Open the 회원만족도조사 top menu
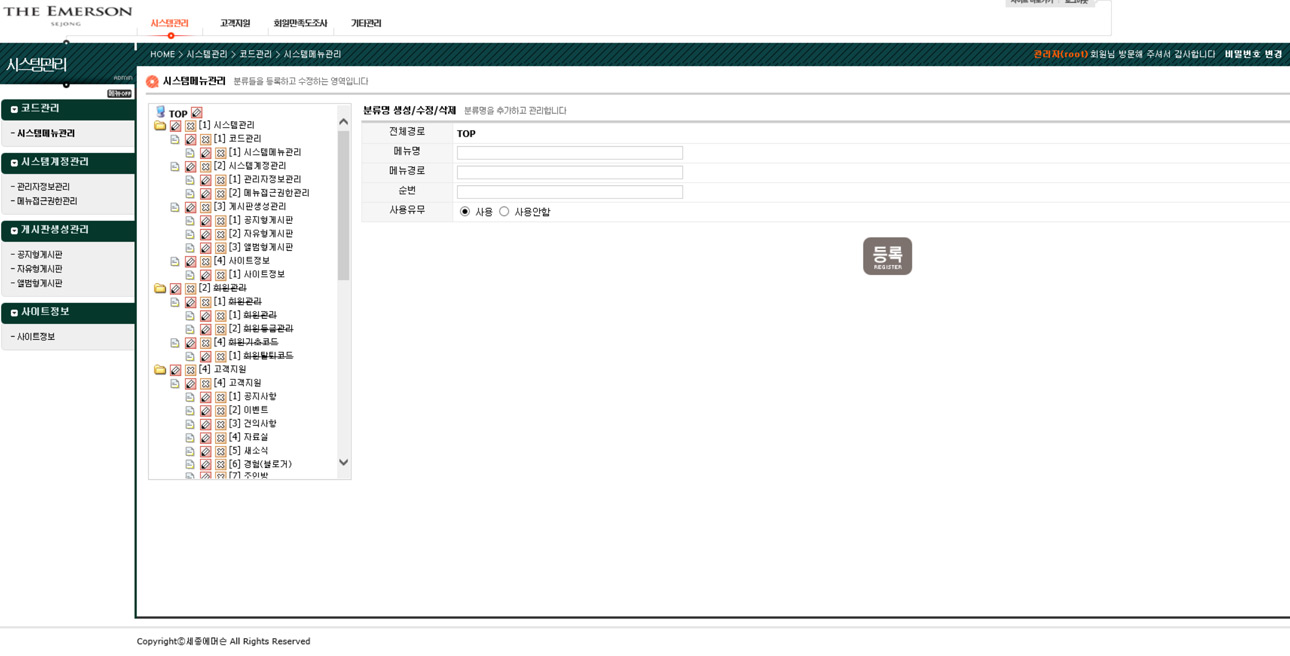 [300, 23]
